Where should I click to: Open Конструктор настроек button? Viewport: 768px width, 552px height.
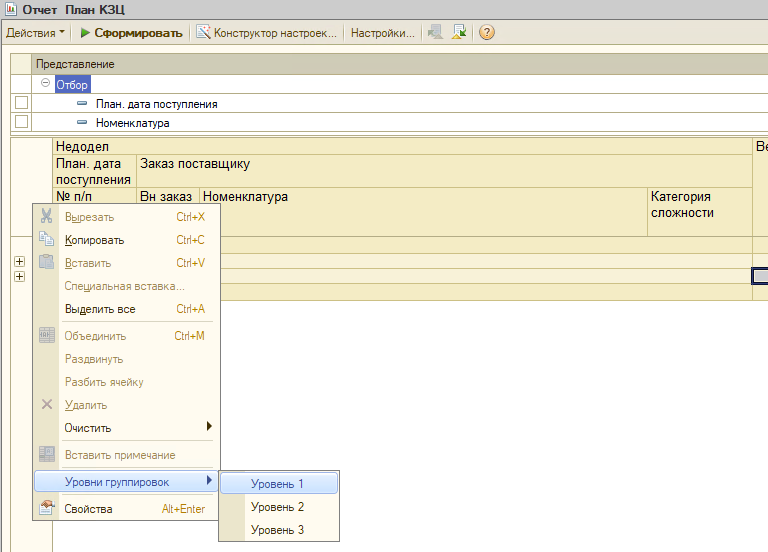click(267, 33)
